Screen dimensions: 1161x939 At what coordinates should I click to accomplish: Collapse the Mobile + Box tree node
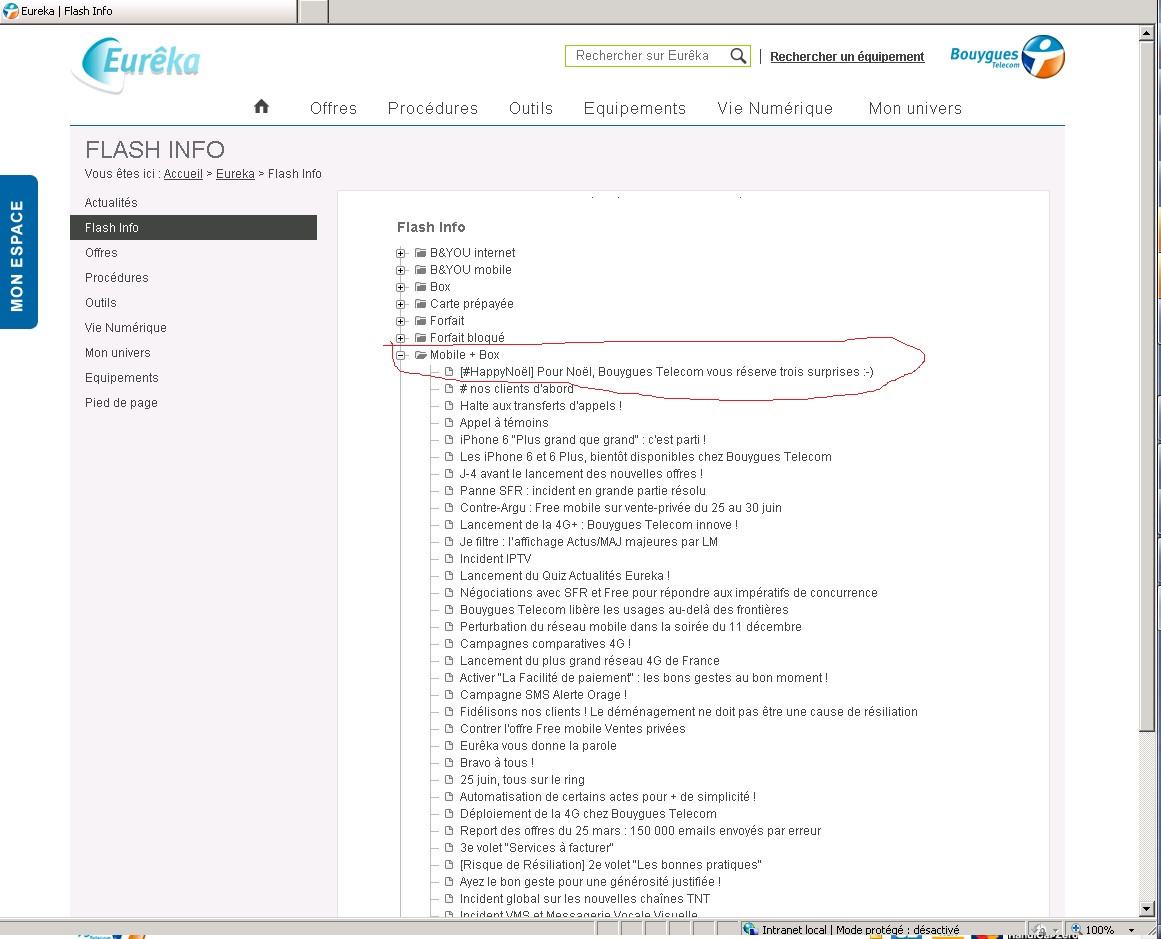click(x=401, y=355)
